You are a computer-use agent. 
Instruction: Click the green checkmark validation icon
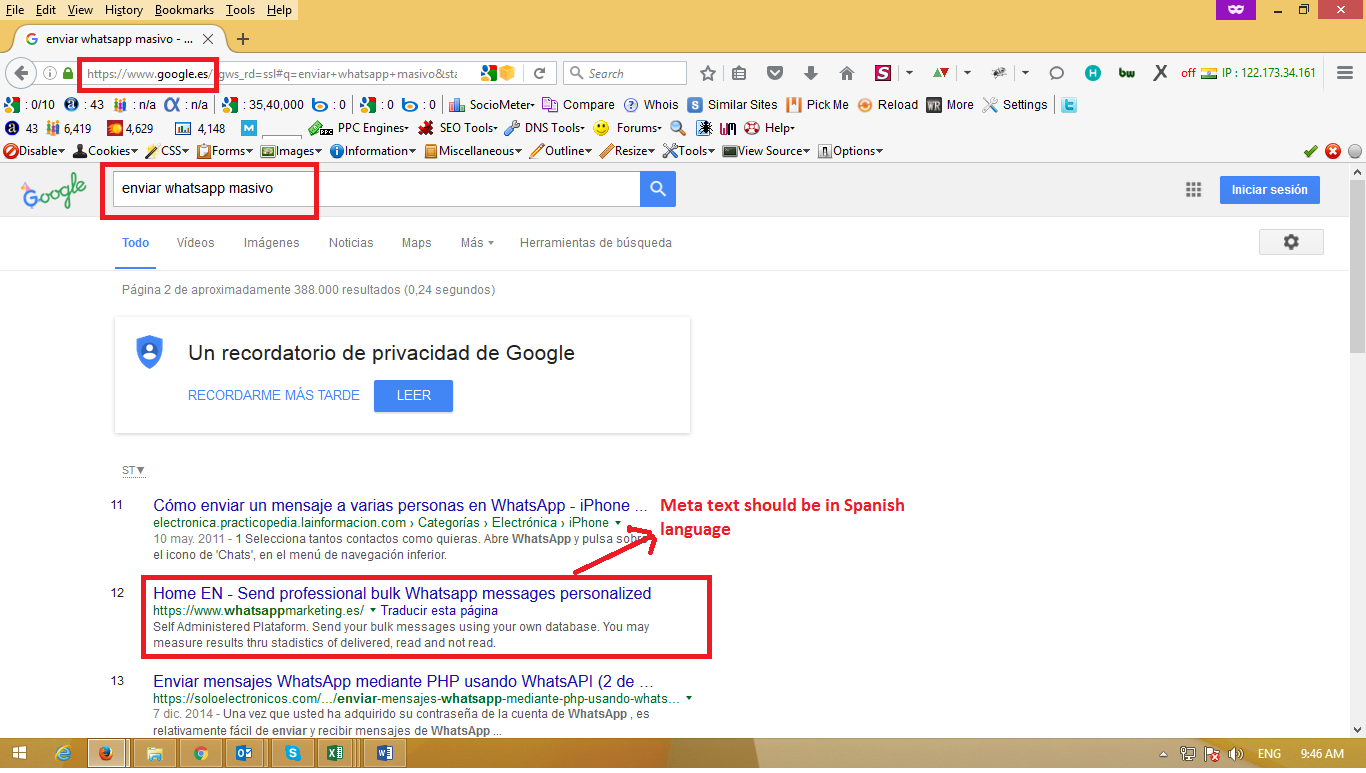[x=1311, y=151]
